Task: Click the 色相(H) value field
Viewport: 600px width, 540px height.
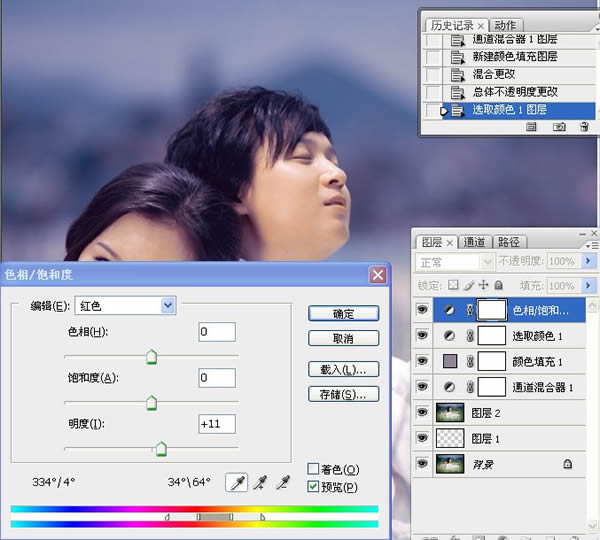Action: (x=217, y=331)
